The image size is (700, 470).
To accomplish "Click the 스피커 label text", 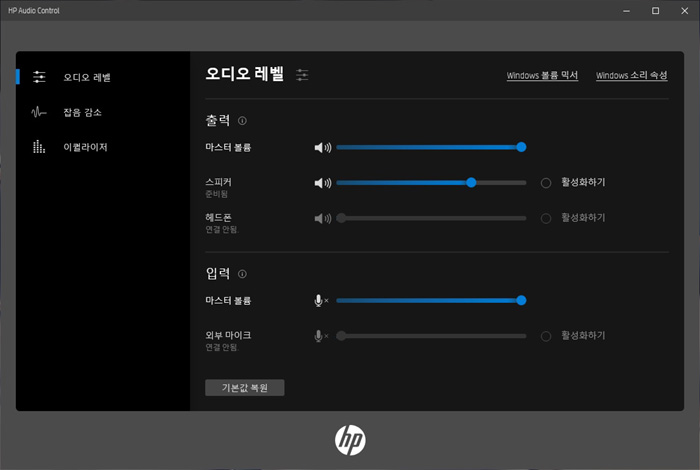I will [218, 182].
